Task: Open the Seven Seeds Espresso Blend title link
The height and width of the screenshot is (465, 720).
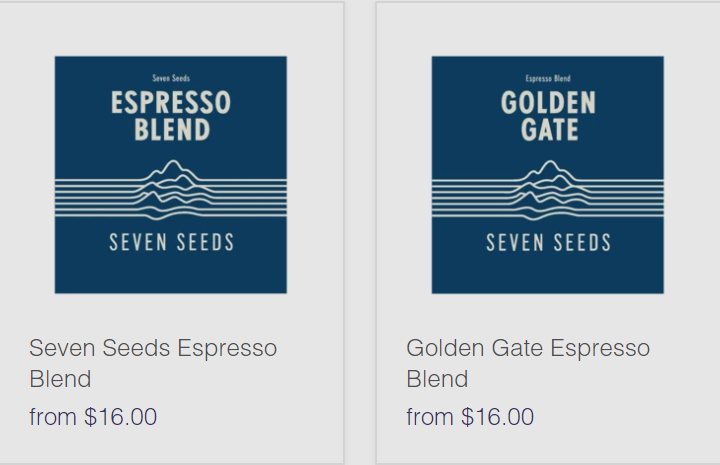Action: point(153,363)
